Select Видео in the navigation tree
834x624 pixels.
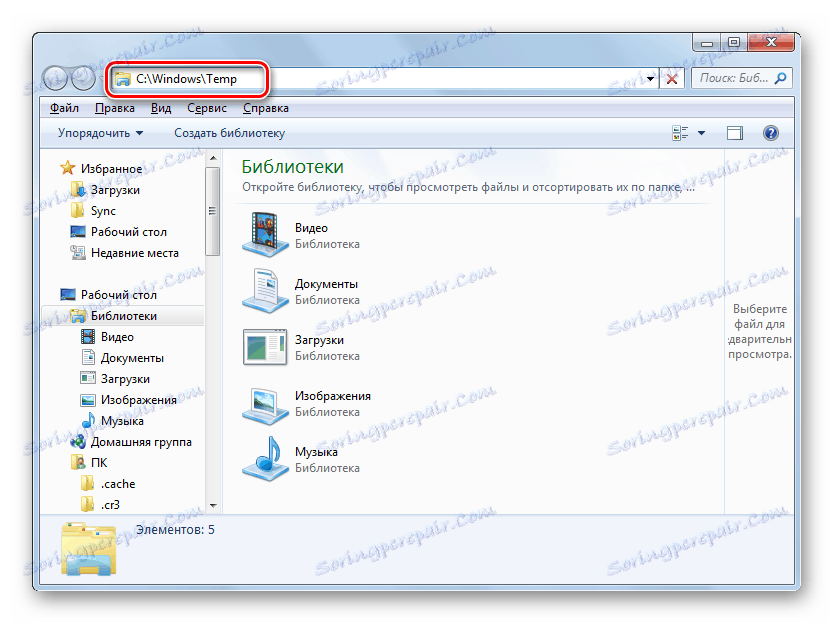pyautogui.click(x=117, y=337)
